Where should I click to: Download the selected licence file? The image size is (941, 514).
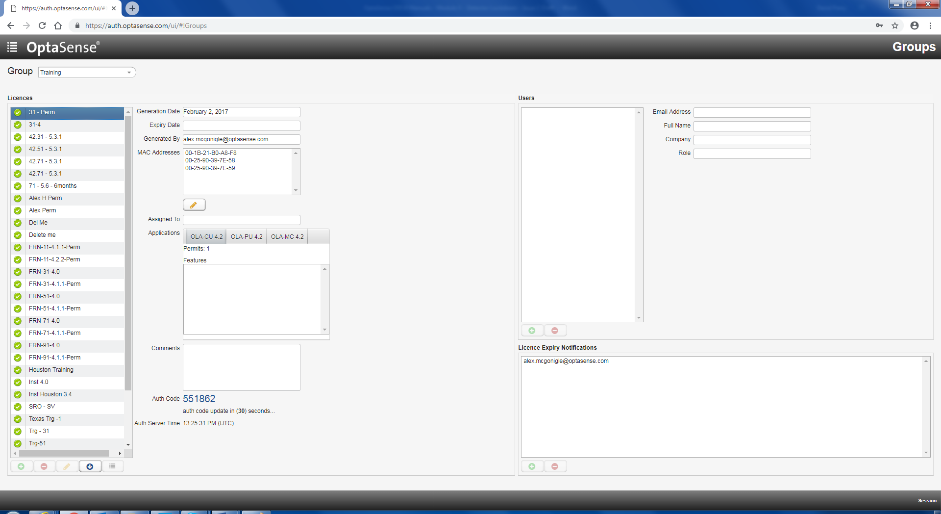(90, 466)
